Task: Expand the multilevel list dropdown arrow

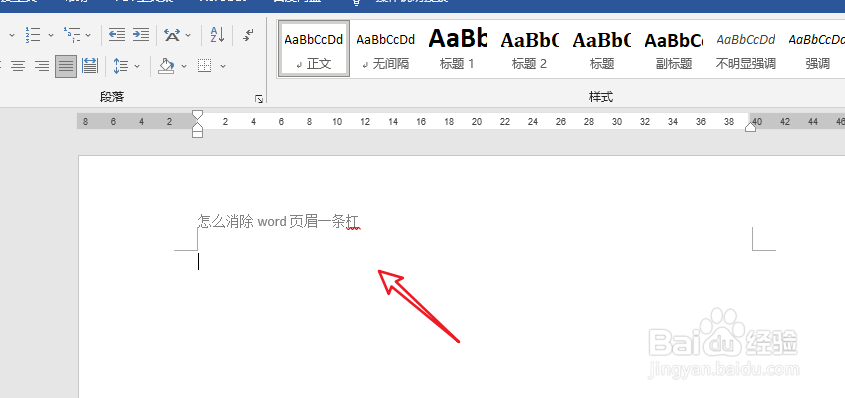Action: point(88,35)
